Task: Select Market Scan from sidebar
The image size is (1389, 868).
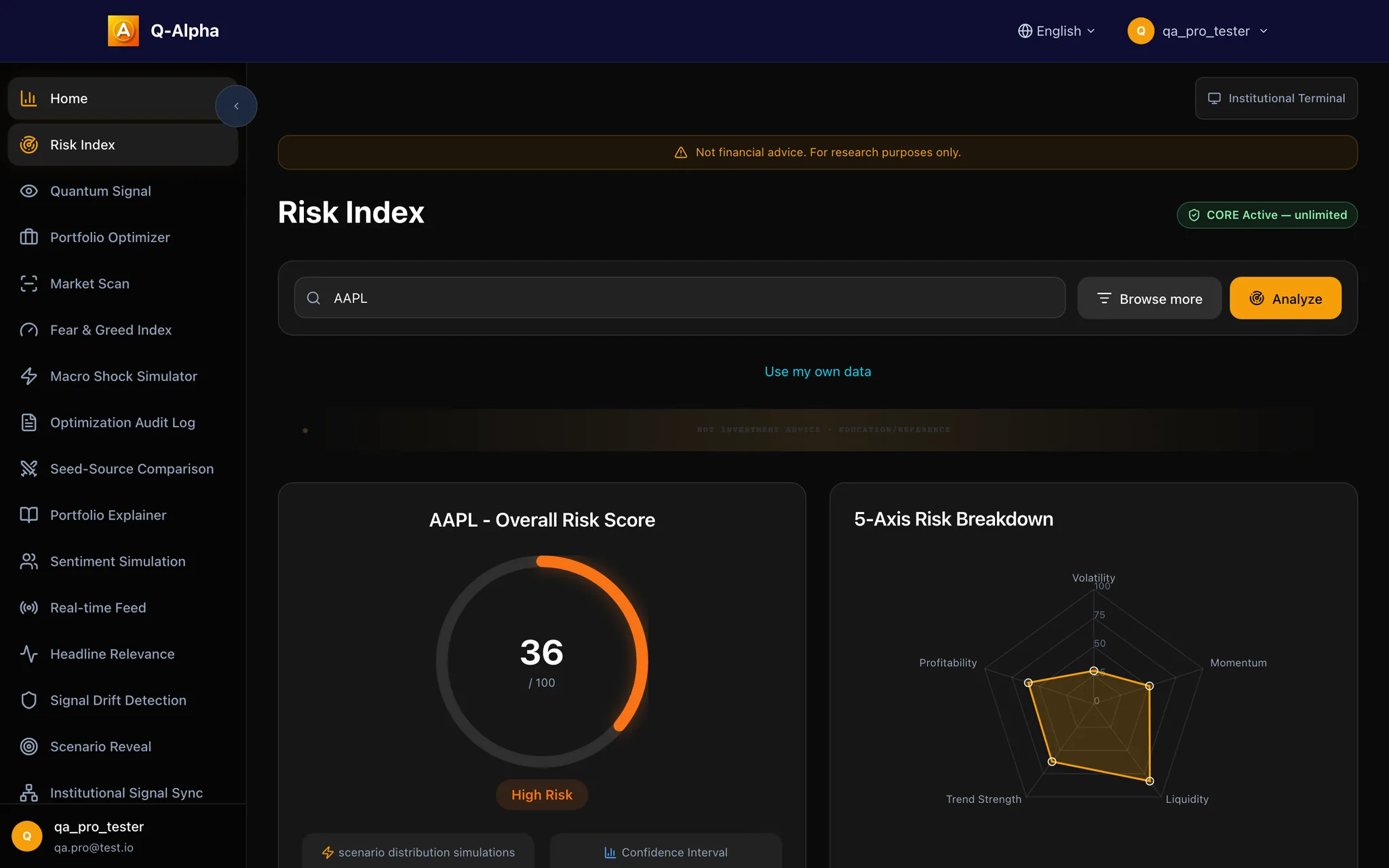Action: click(123, 283)
